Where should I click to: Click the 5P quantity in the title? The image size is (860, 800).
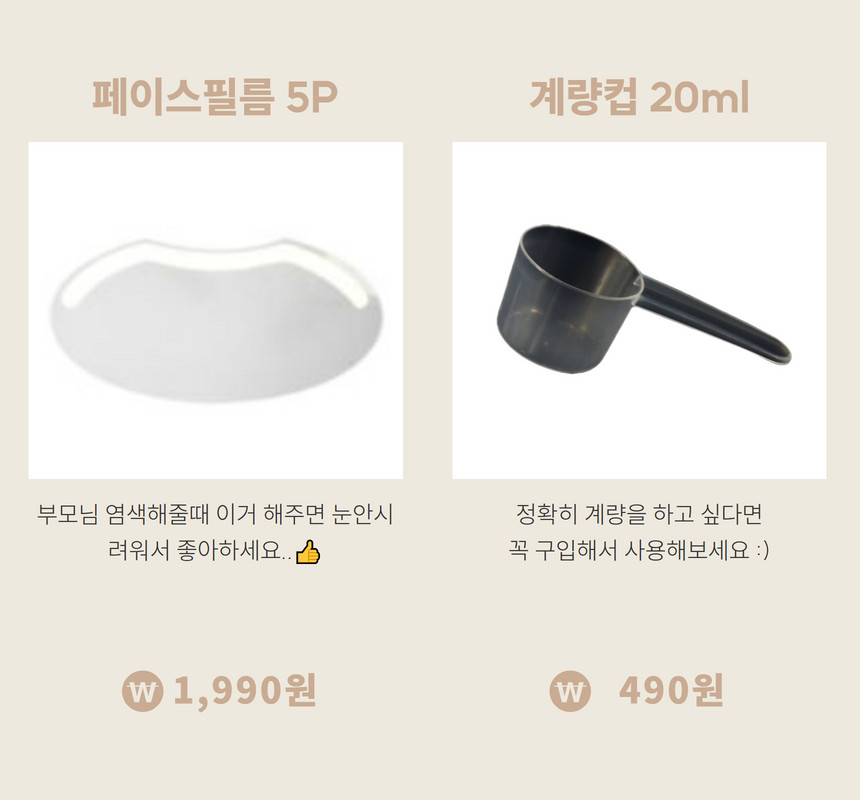tap(312, 98)
